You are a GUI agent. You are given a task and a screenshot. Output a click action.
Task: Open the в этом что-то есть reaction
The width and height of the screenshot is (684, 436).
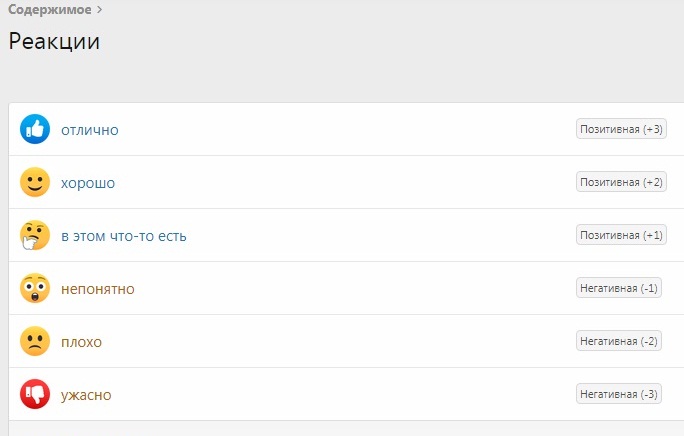click(x=124, y=236)
